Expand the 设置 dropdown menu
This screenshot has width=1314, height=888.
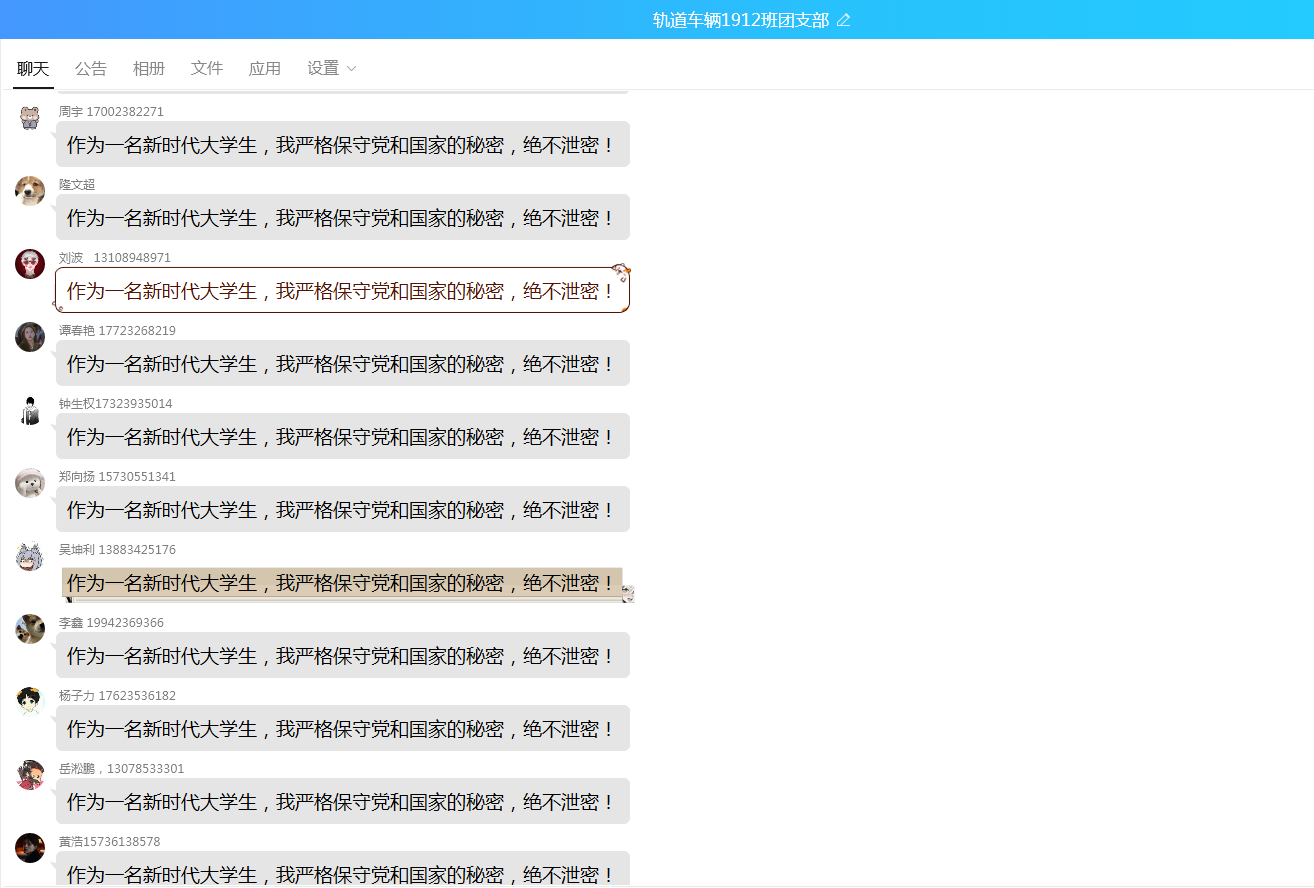coord(332,68)
